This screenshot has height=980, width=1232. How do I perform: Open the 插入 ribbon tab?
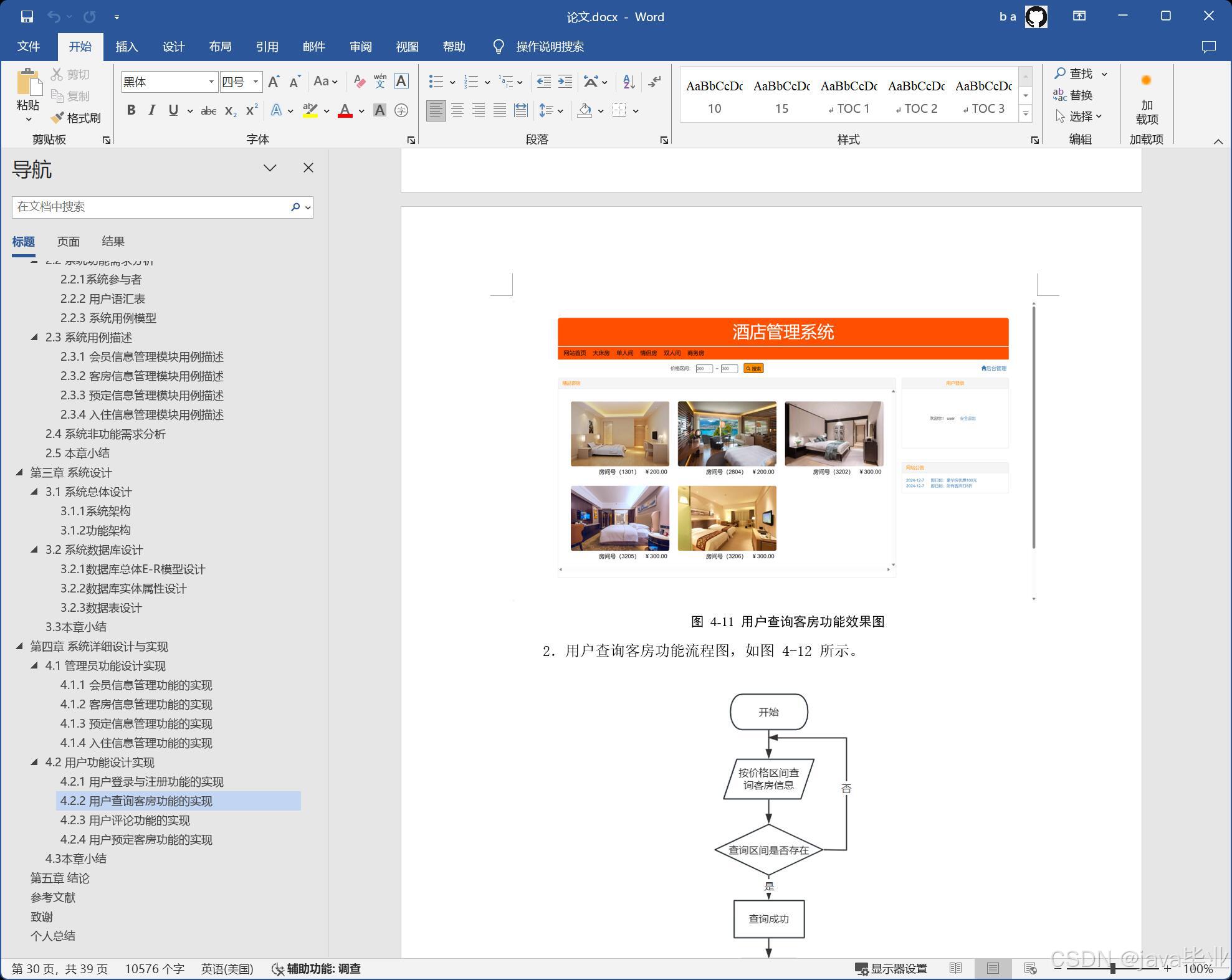127,47
